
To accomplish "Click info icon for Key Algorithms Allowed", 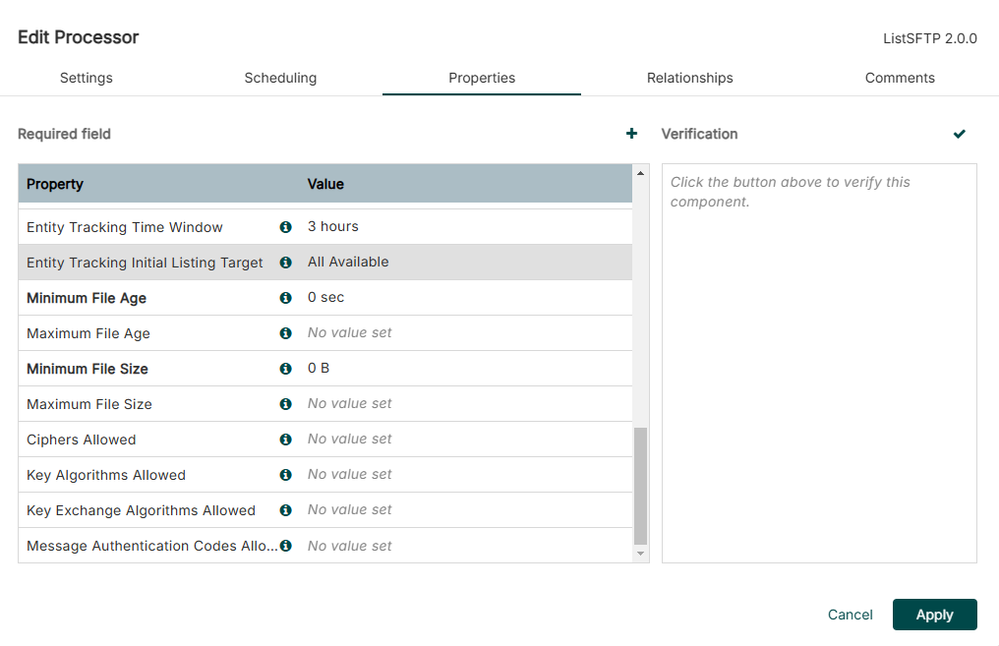I will 286,475.
